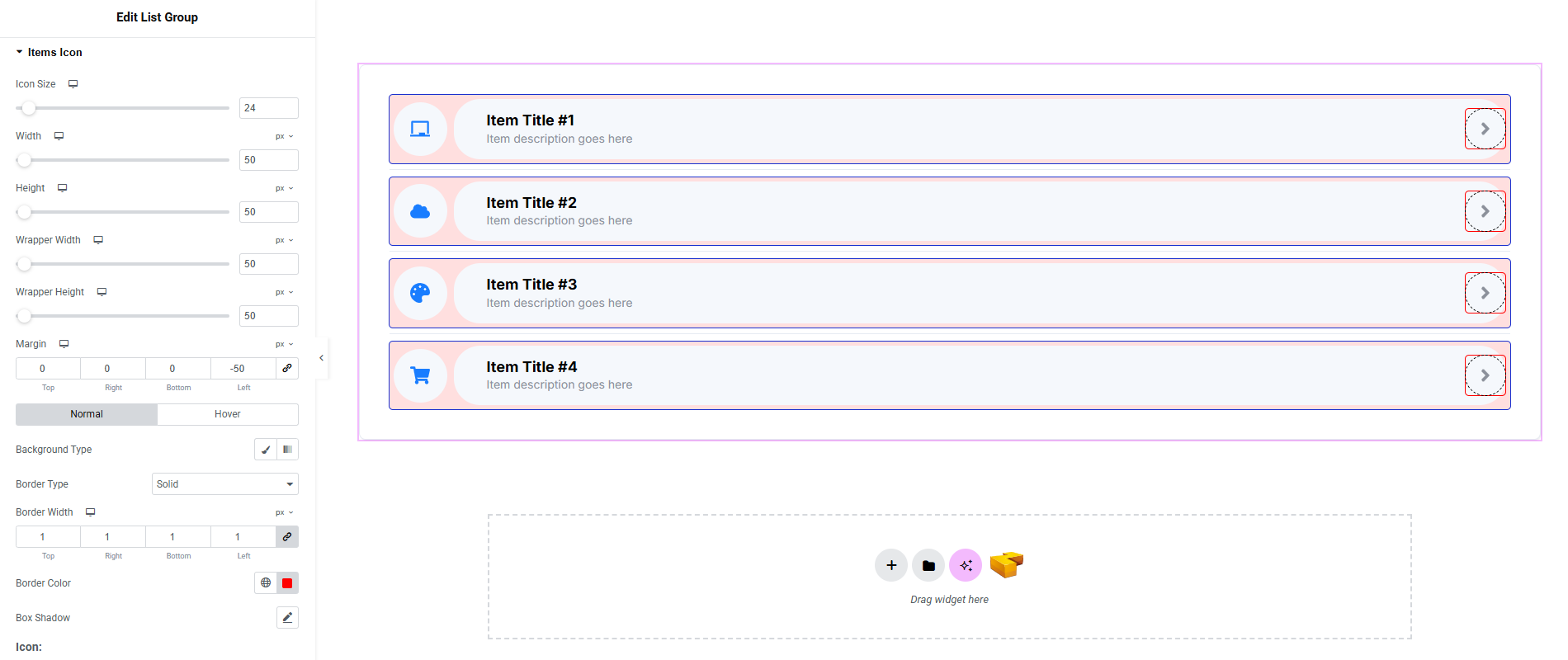Select the Normal state tab
Screen dimensions: 1568x660
(x=87, y=414)
